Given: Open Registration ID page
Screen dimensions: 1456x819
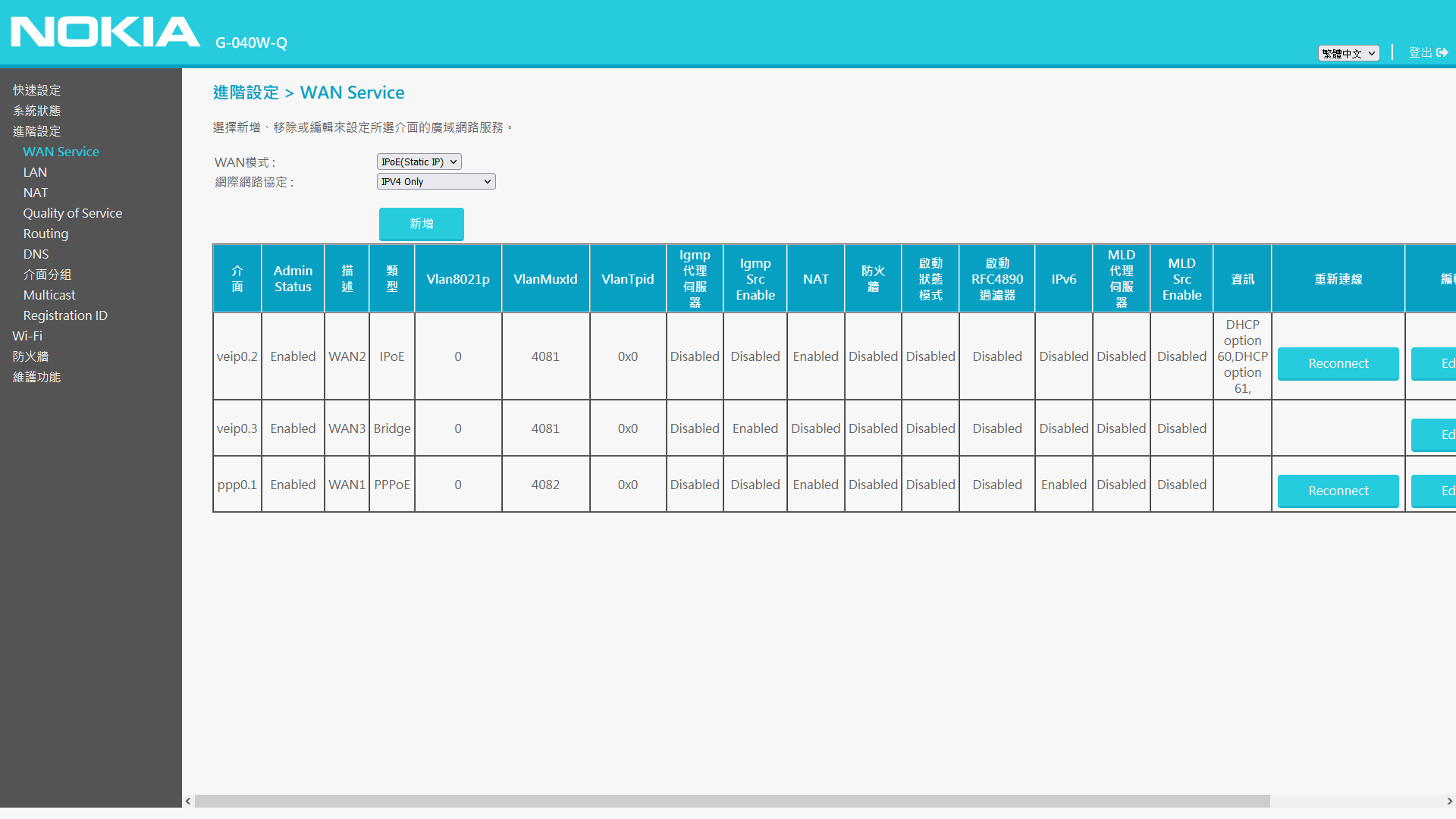Looking at the screenshot, I should [65, 315].
